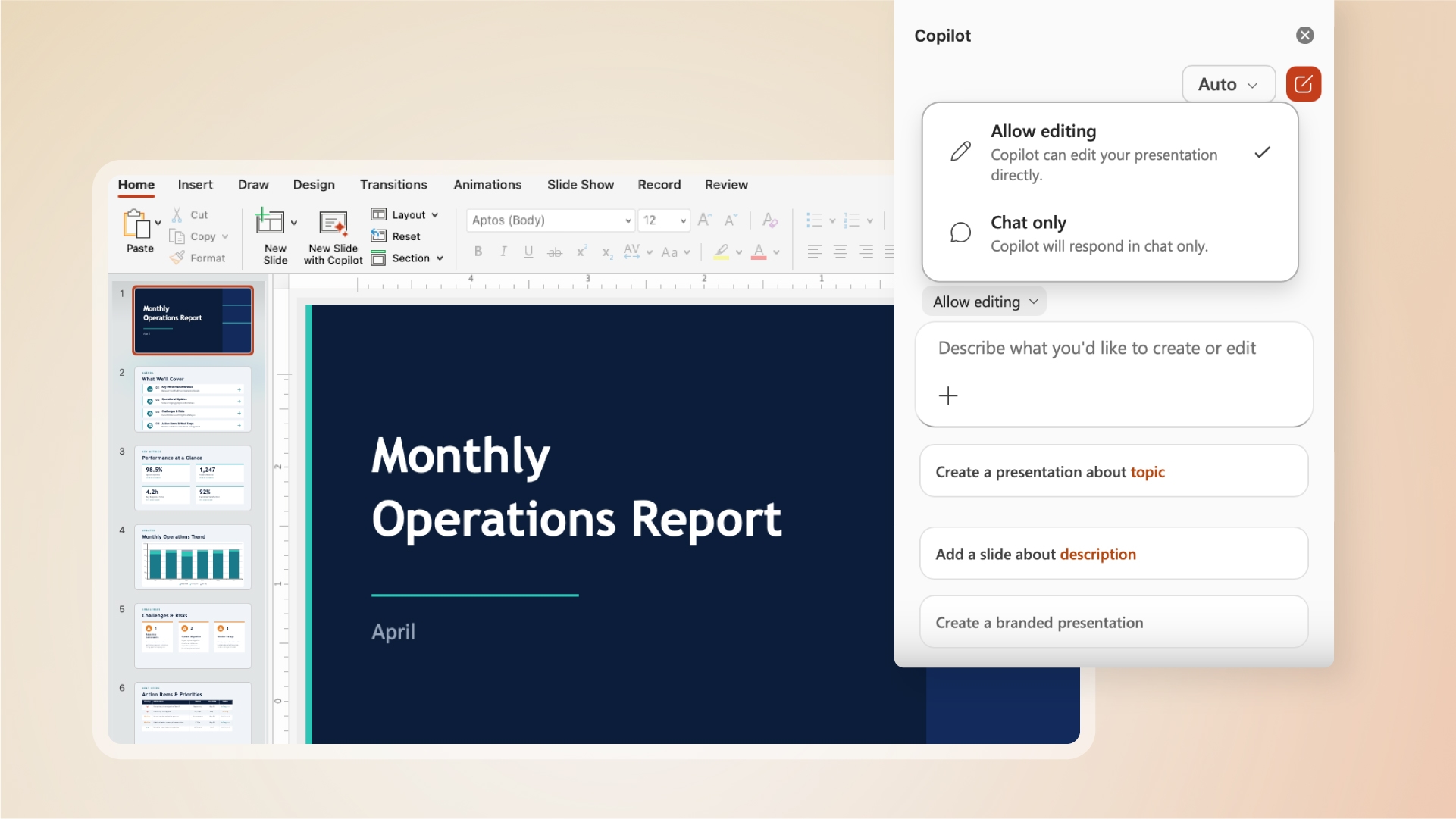Screen dimensions: 1456x819
Task: Click the Clear Formatting icon
Action: click(770, 220)
